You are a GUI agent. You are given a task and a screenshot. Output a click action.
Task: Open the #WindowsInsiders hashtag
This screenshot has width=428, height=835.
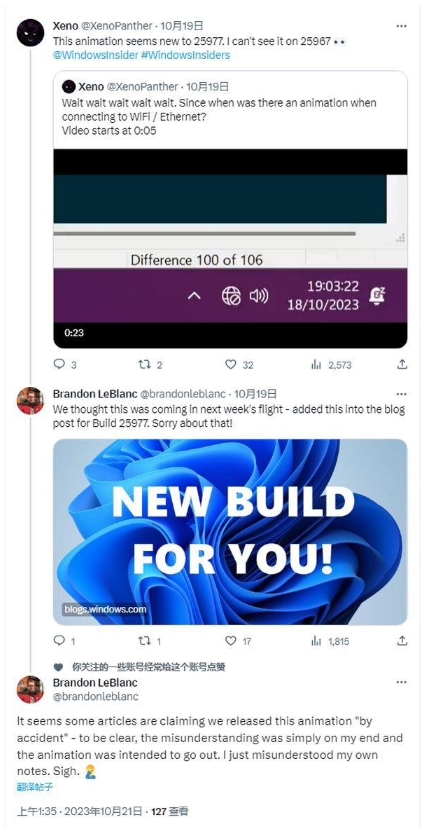click(x=185, y=55)
